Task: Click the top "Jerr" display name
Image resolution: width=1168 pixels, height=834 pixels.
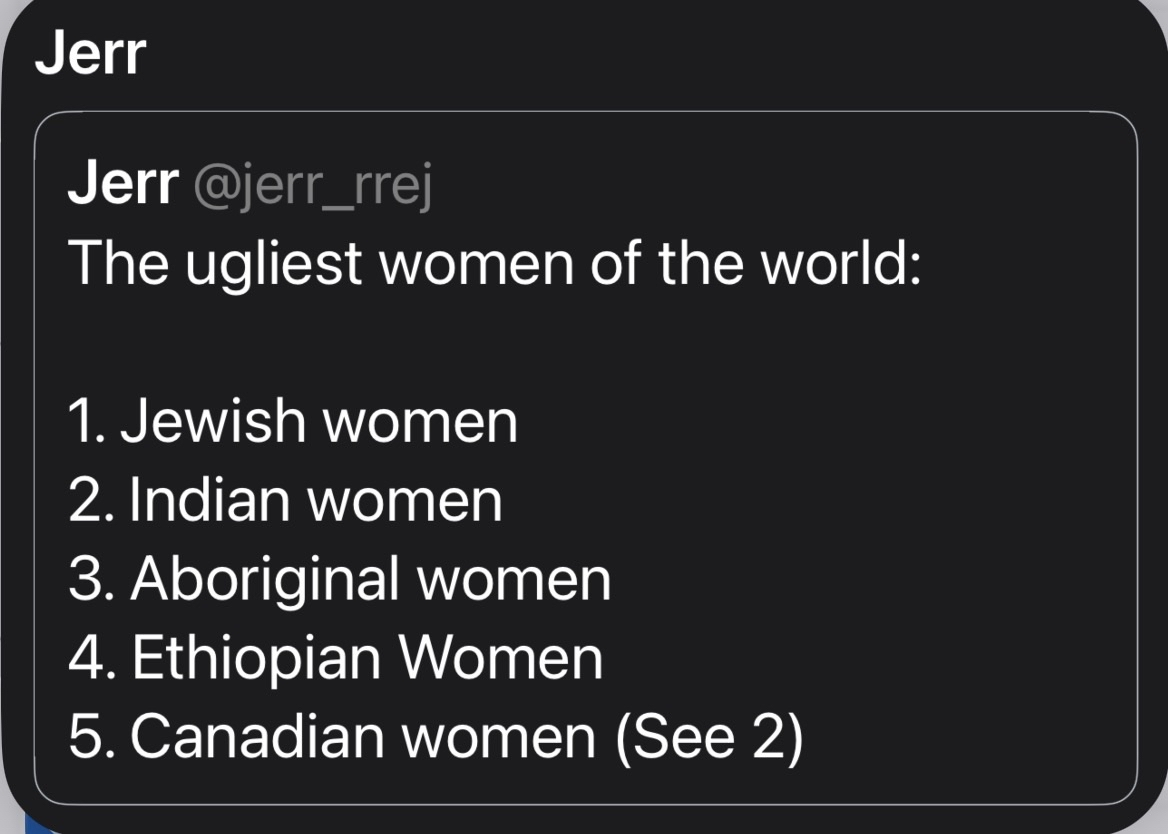Action: [90, 54]
